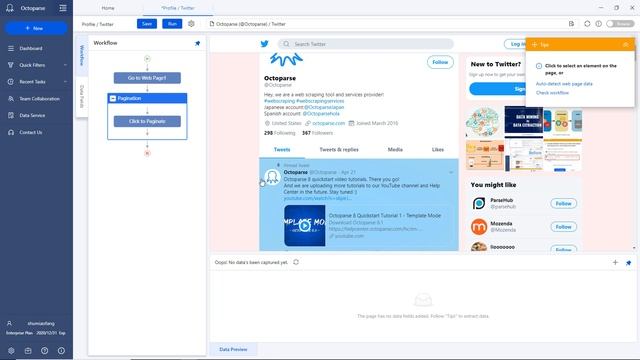Click the gift box icon at sidebar bottom
Screen dimensions: 640x360
[28, 351]
